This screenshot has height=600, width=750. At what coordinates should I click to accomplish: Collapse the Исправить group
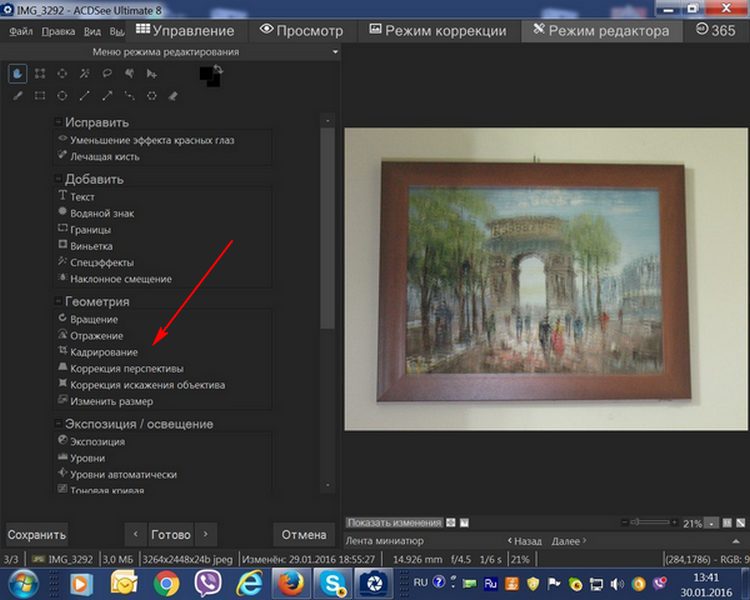[58, 122]
